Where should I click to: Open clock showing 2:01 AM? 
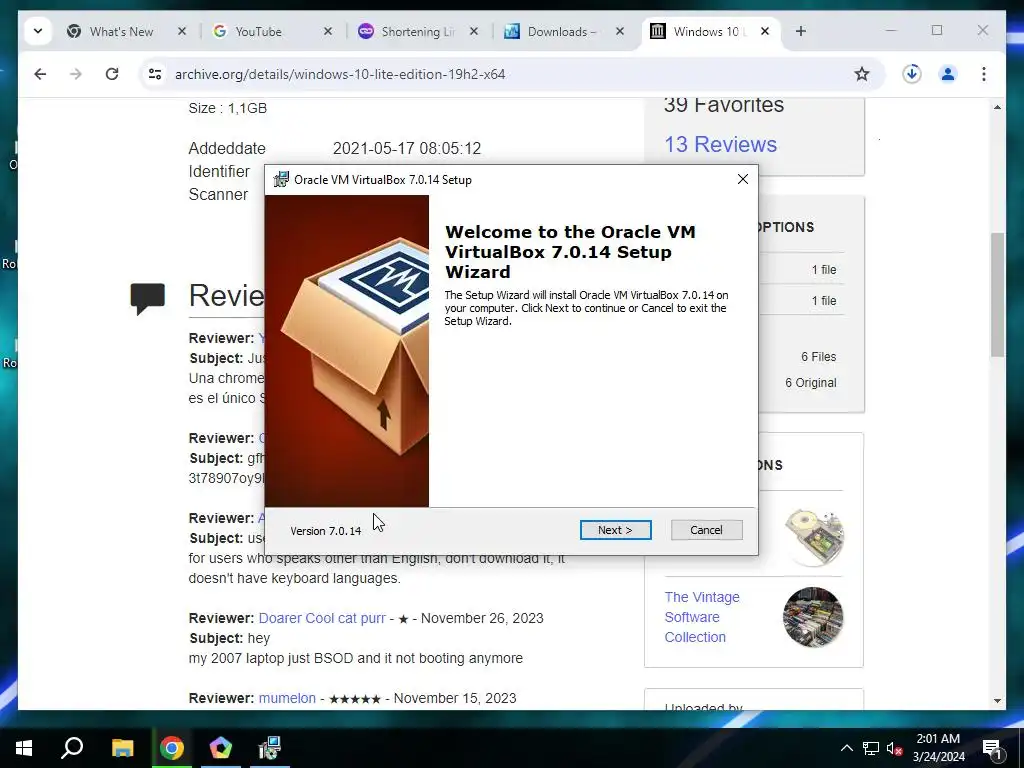click(x=938, y=748)
